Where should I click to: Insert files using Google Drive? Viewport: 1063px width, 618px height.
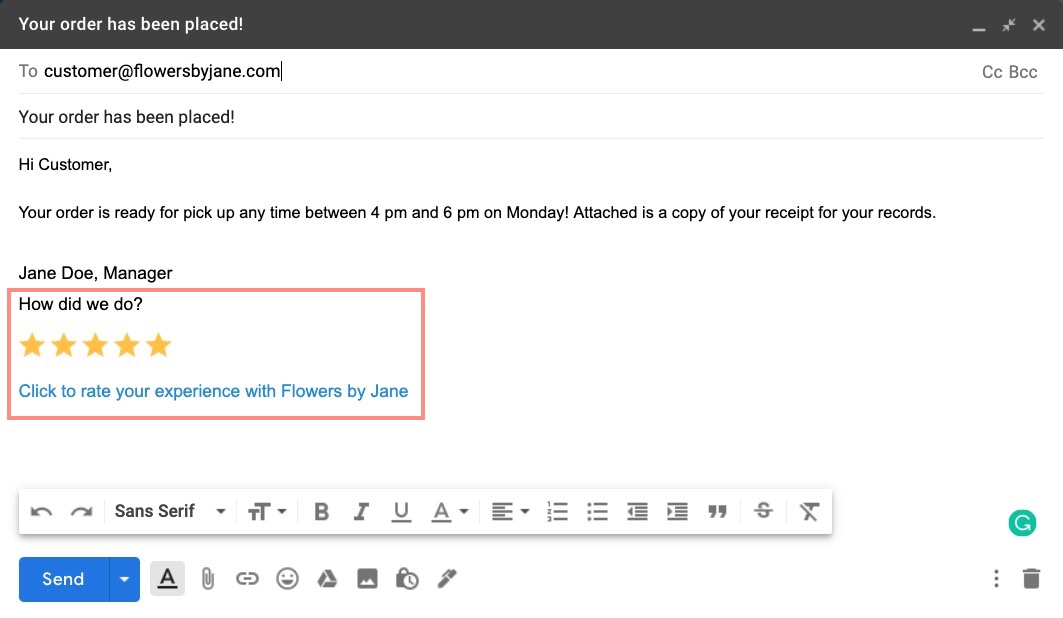click(x=327, y=579)
